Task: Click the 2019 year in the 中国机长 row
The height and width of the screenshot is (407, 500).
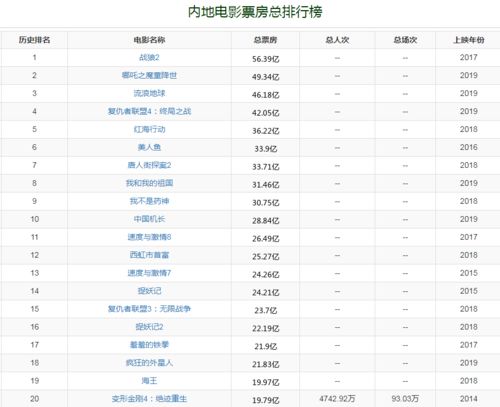Action: pos(468,219)
